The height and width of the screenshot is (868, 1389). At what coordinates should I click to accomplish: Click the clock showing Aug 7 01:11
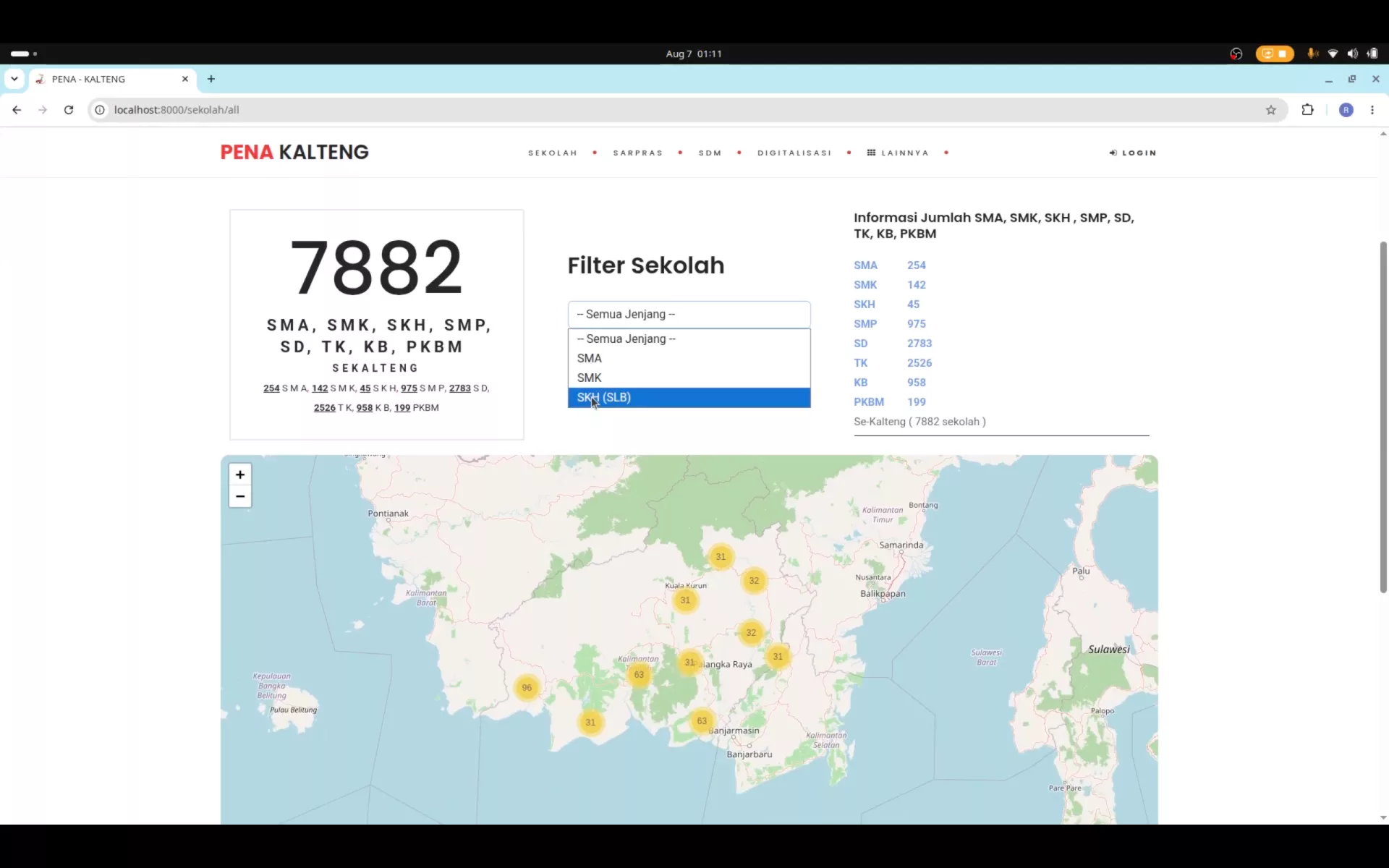click(694, 54)
